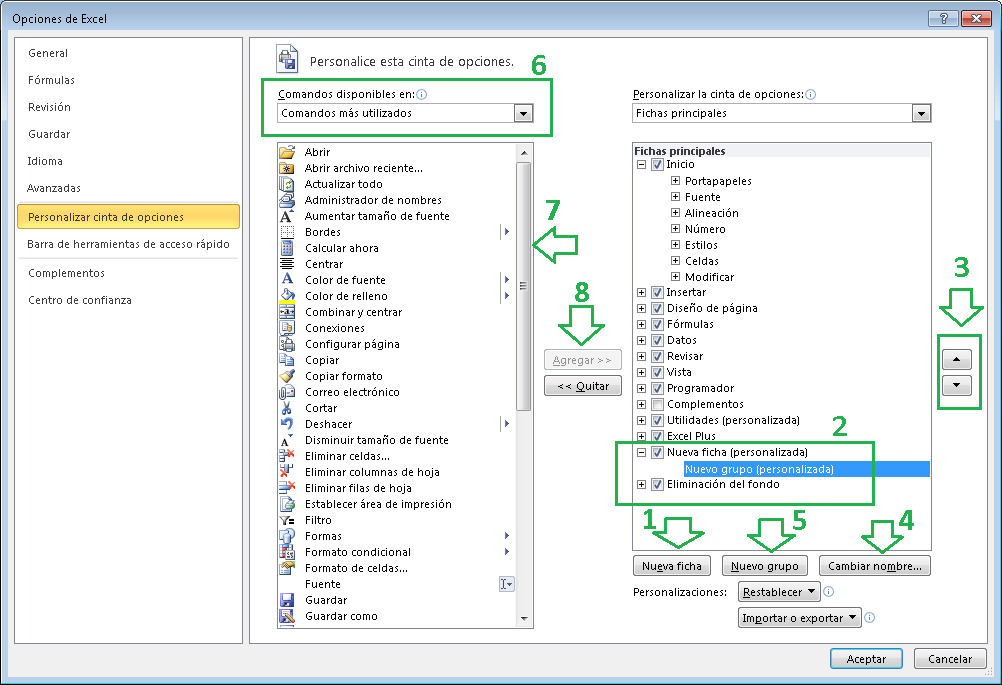Open the Importar o exportar dropdown
1002x685 pixels.
pyautogui.click(x=799, y=618)
